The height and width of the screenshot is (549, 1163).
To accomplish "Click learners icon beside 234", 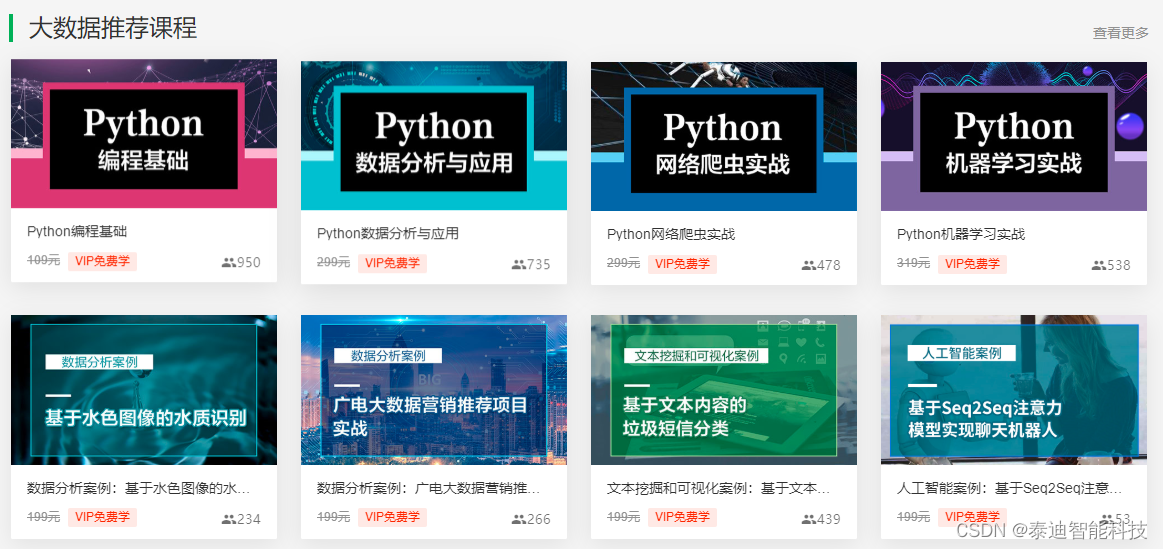I will click(x=228, y=519).
